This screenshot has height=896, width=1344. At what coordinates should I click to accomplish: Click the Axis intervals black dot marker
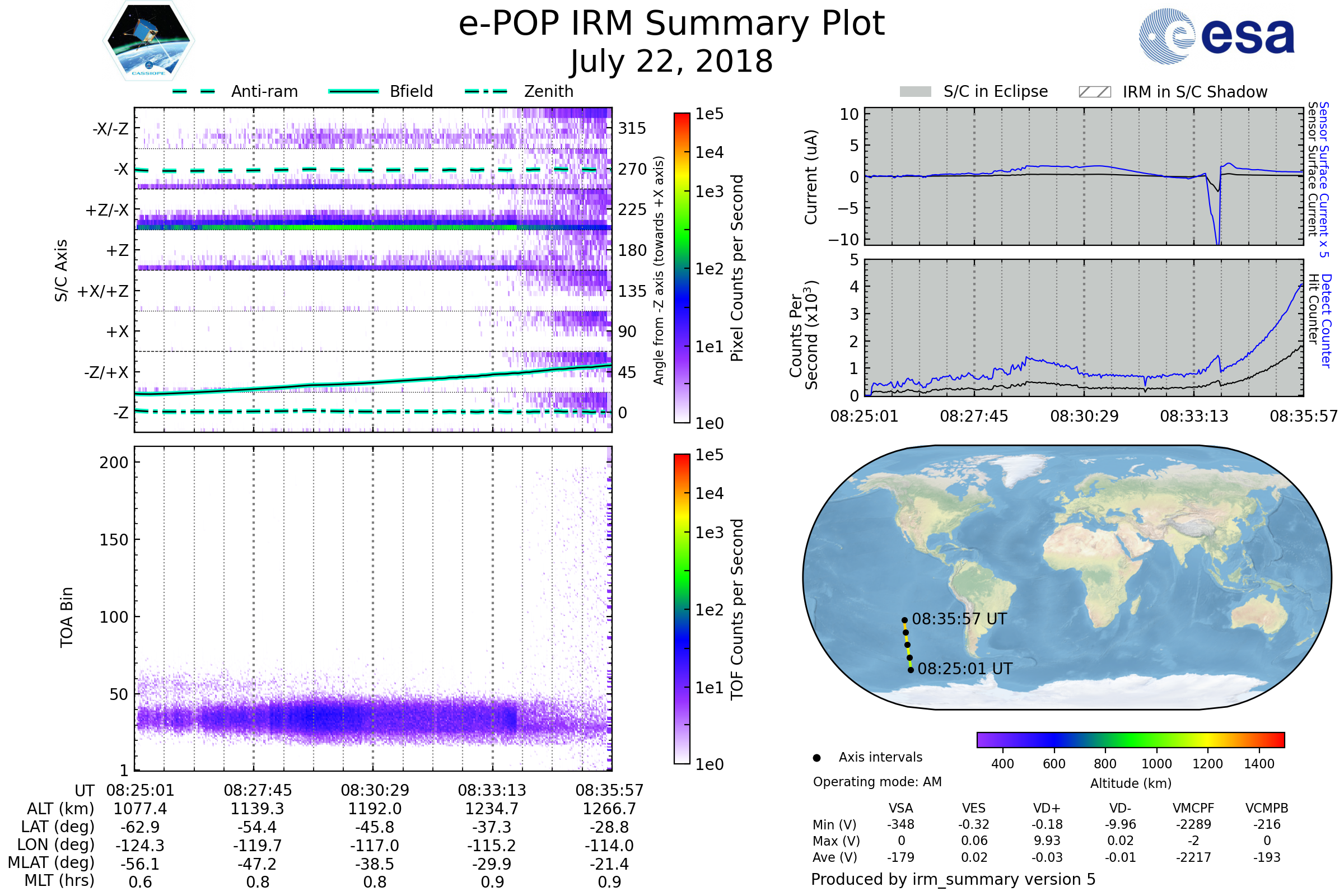point(816,758)
